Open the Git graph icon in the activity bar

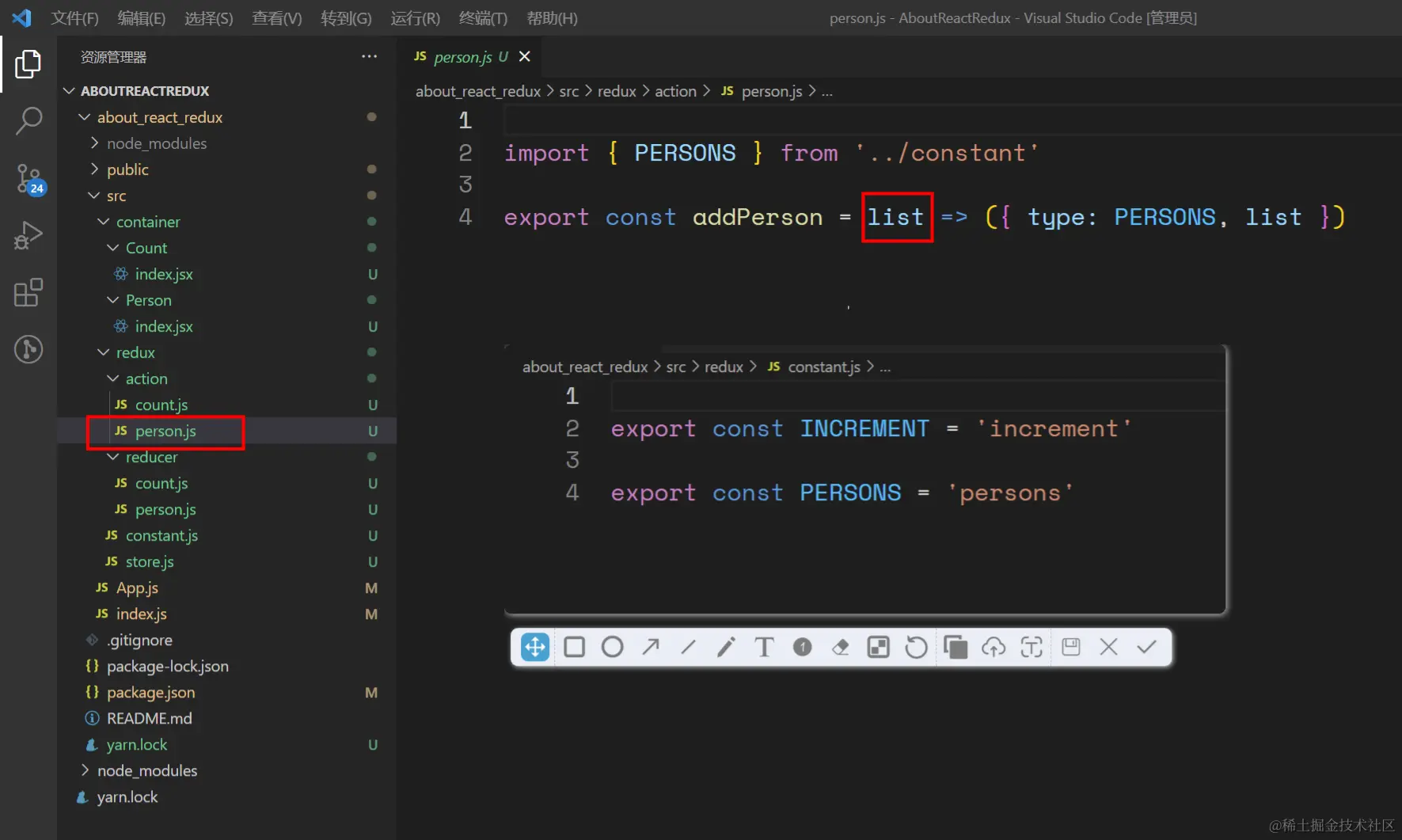28,349
